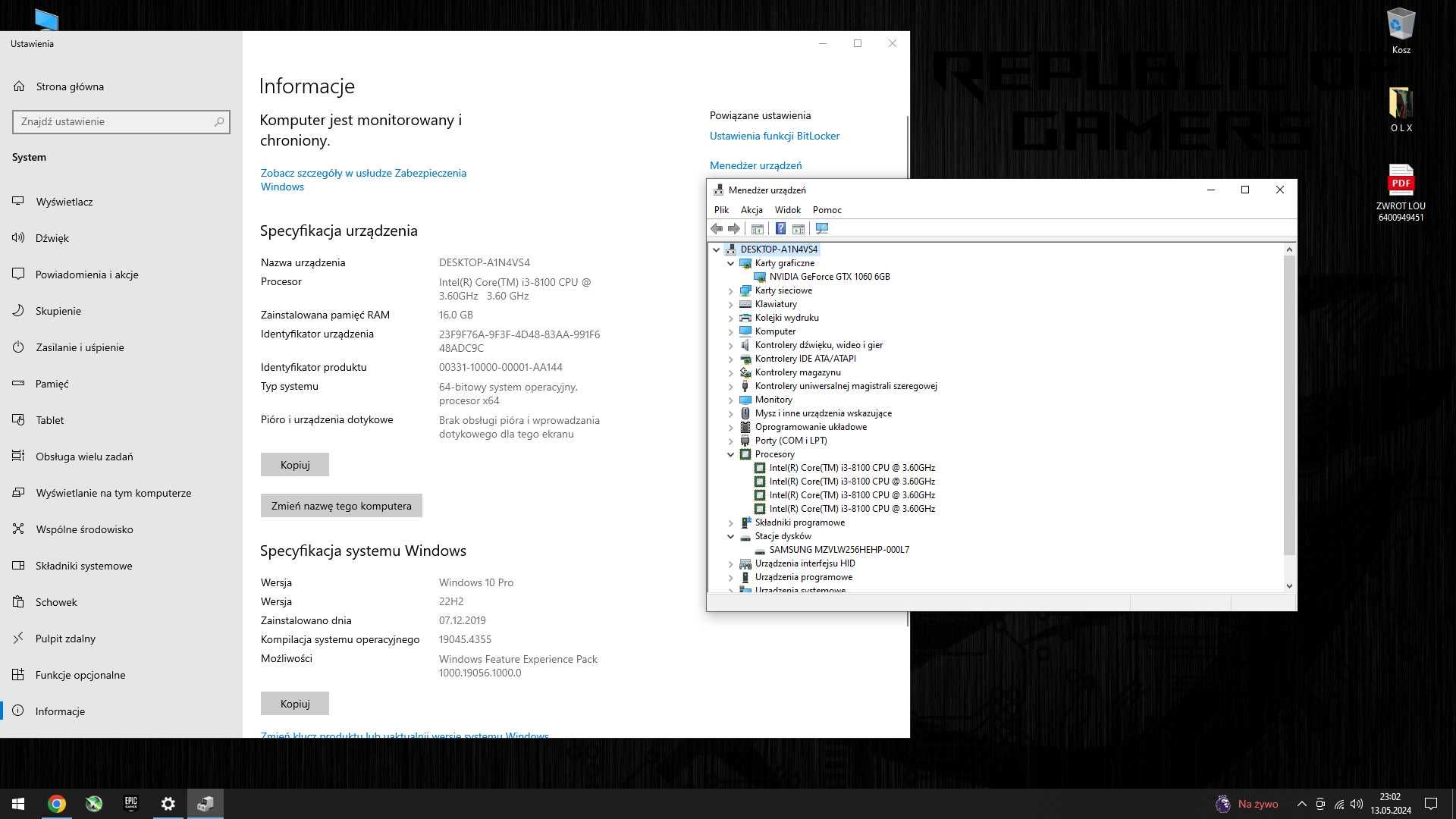Click Device Manager vertical scrollbar down arrow
1456x819 pixels.
[x=1289, y=585]
